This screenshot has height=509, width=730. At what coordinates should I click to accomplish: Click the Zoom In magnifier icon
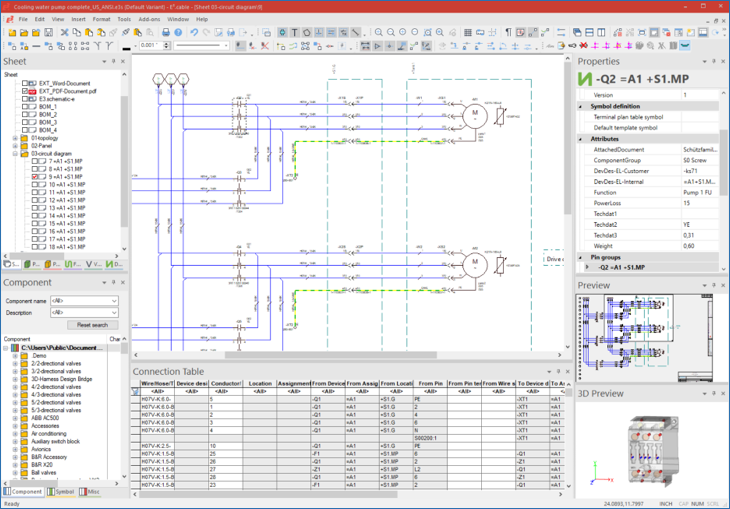click(x=377, y=32)
